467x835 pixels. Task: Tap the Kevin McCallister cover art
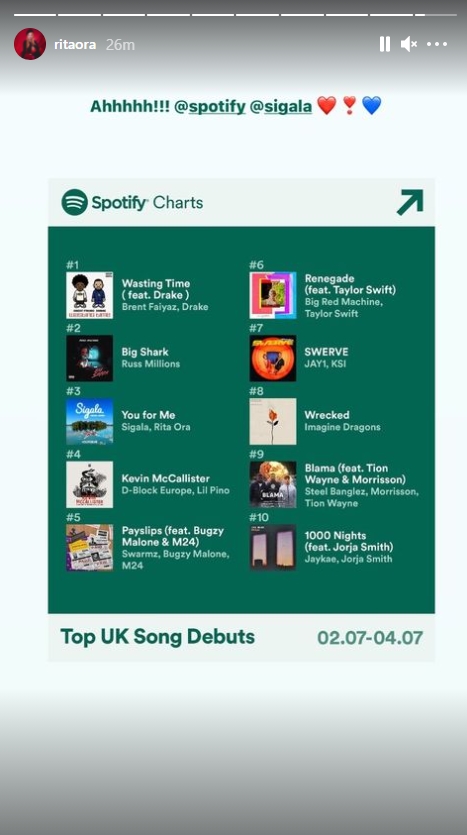pyautogui.click(x=89, y=484)
